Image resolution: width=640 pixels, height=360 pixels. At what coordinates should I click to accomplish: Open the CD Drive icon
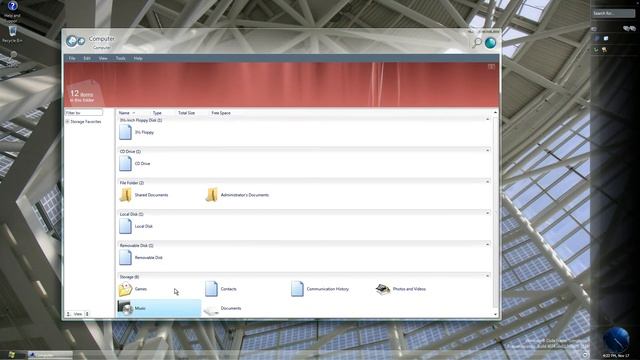(125, 163)
